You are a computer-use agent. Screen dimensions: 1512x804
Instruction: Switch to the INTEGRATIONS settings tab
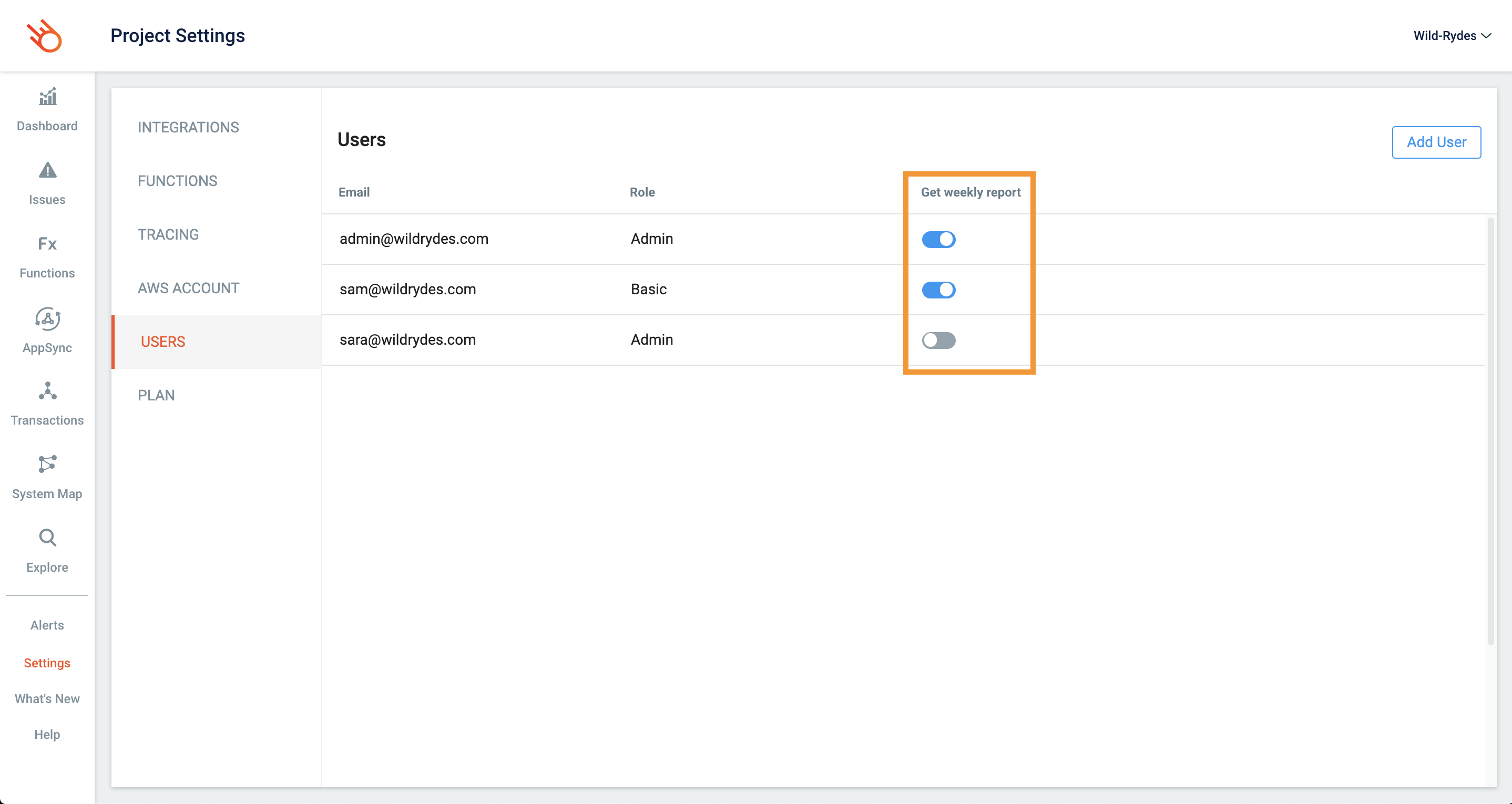(188, 127)
